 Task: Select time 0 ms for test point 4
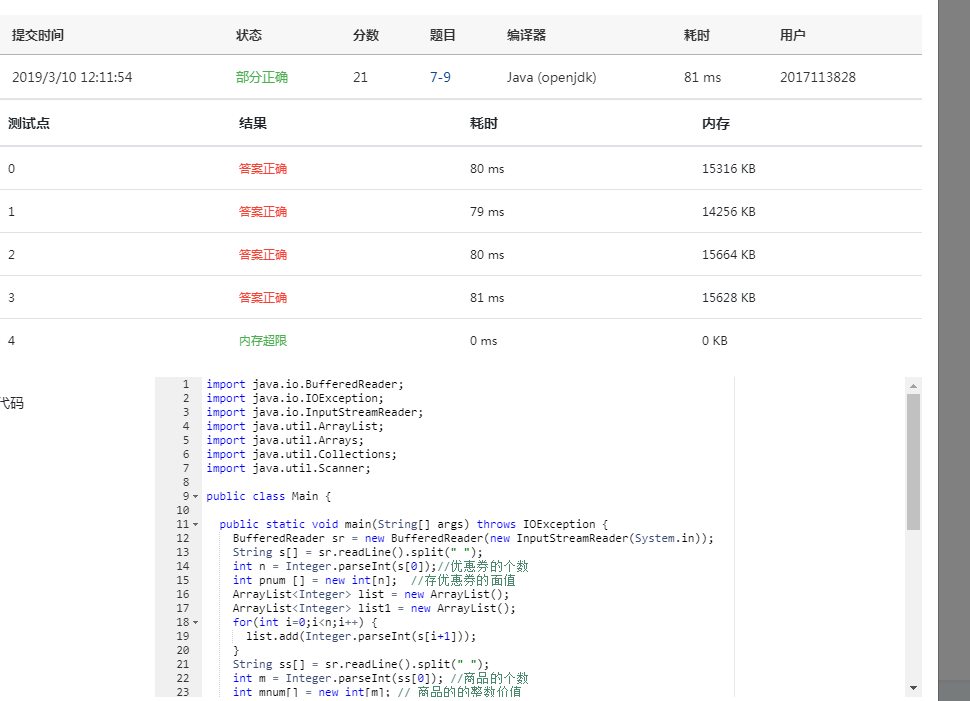(x=483, y=341)
